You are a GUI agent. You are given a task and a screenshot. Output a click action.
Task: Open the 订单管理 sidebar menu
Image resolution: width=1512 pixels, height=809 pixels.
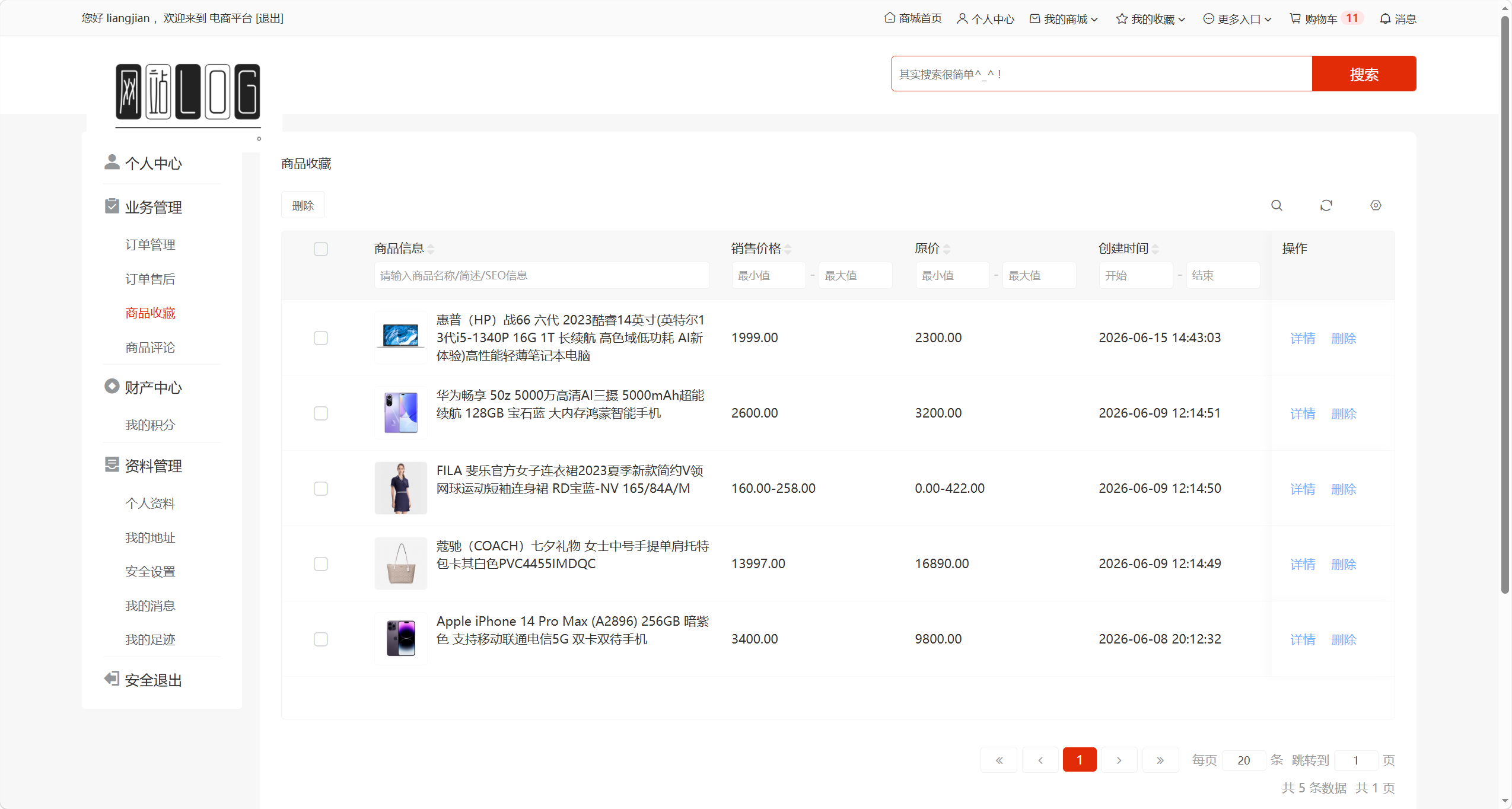[150, 245]
